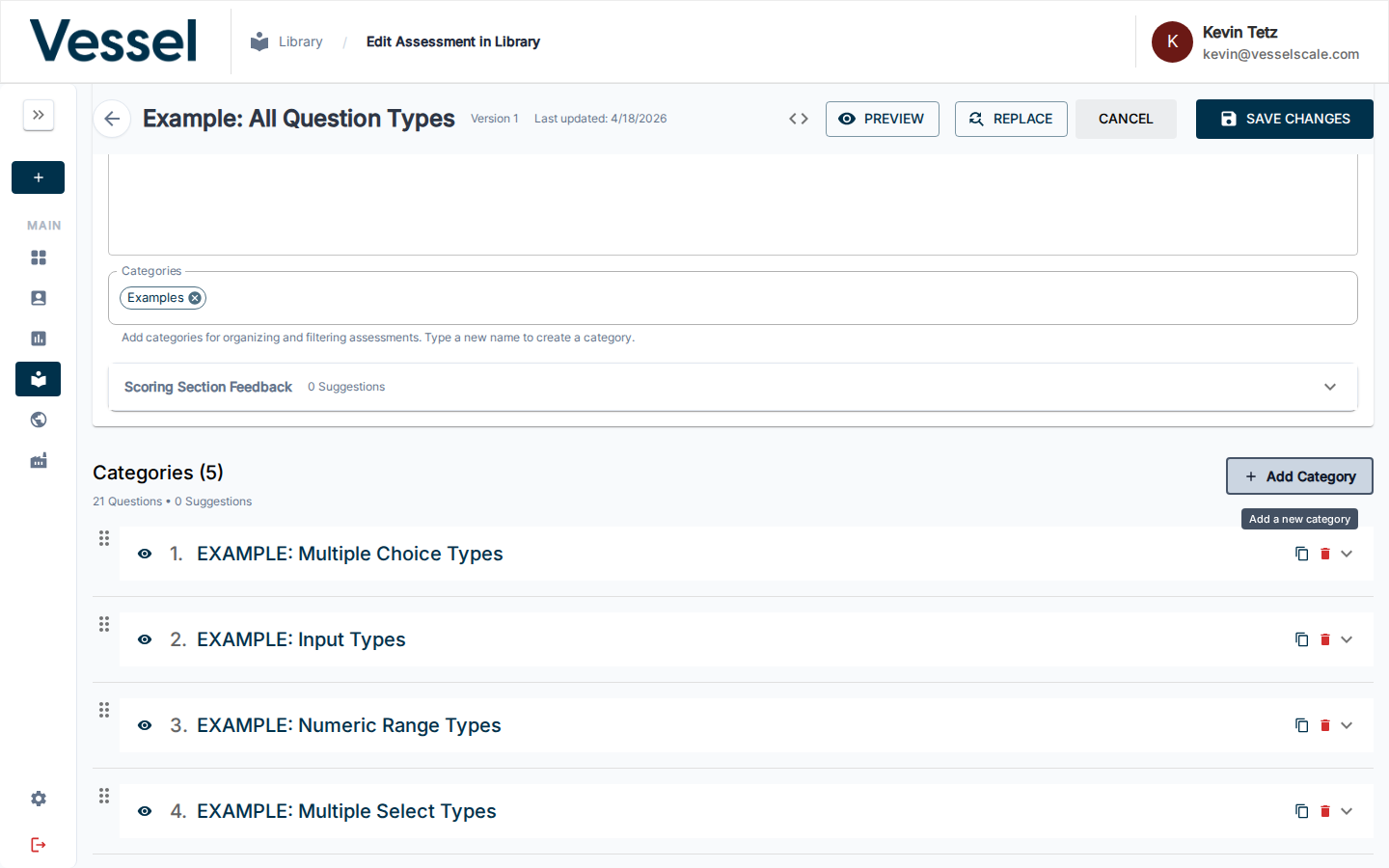This screenshot has width=1389, height=868.
Task: Hide the Input Types category with eye icon
Action: 145,639
